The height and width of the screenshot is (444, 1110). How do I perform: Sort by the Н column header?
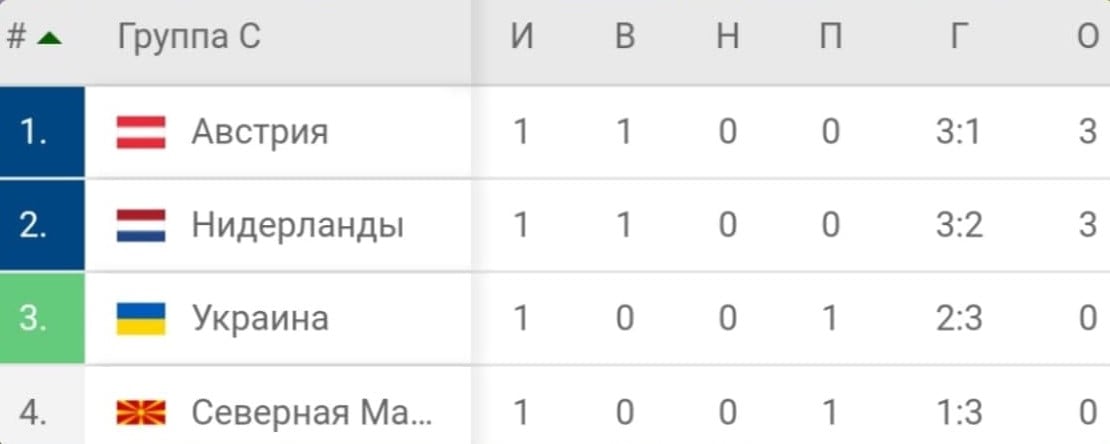coord(728,38)
